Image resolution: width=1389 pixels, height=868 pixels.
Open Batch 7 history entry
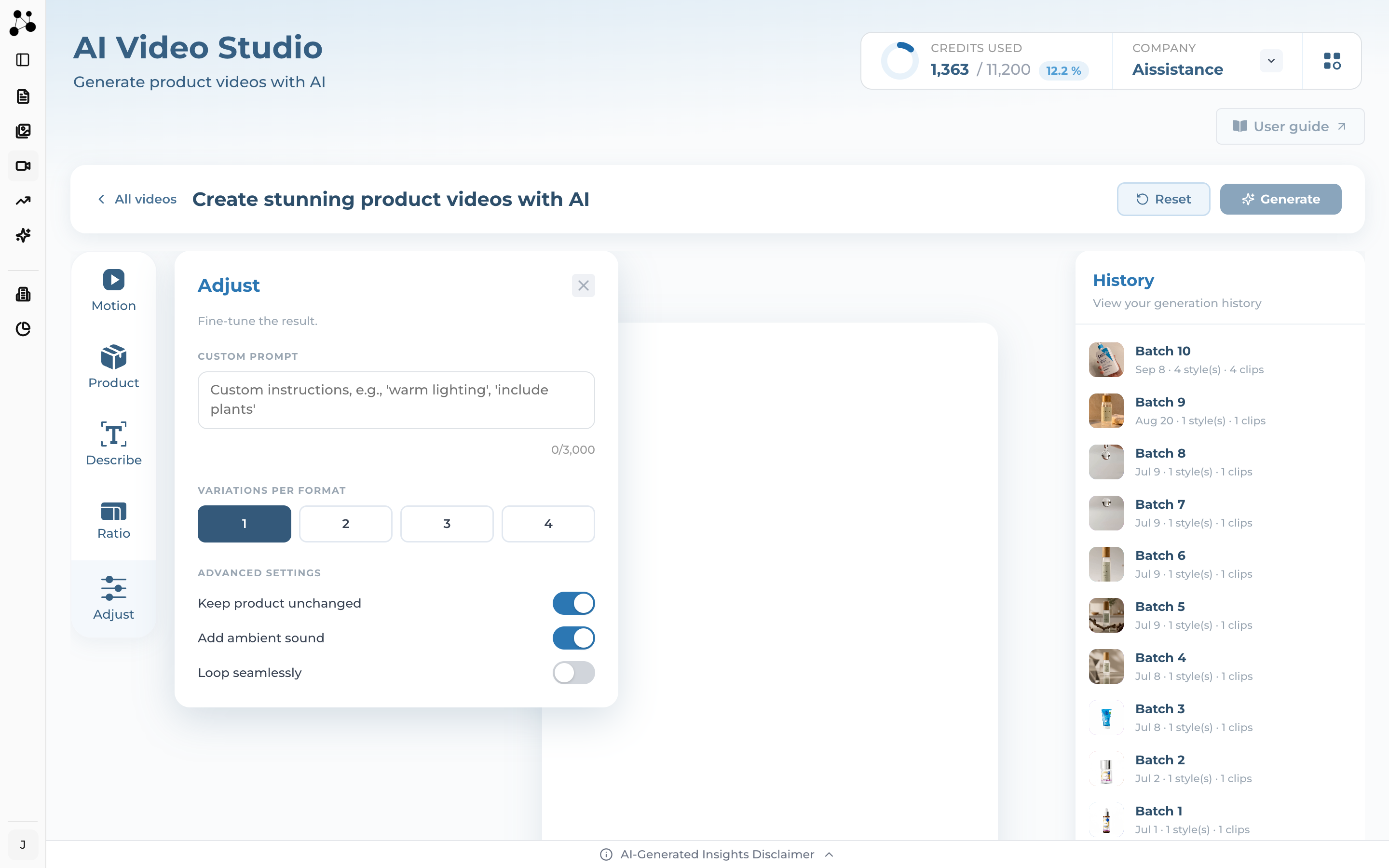point(1220,513)
